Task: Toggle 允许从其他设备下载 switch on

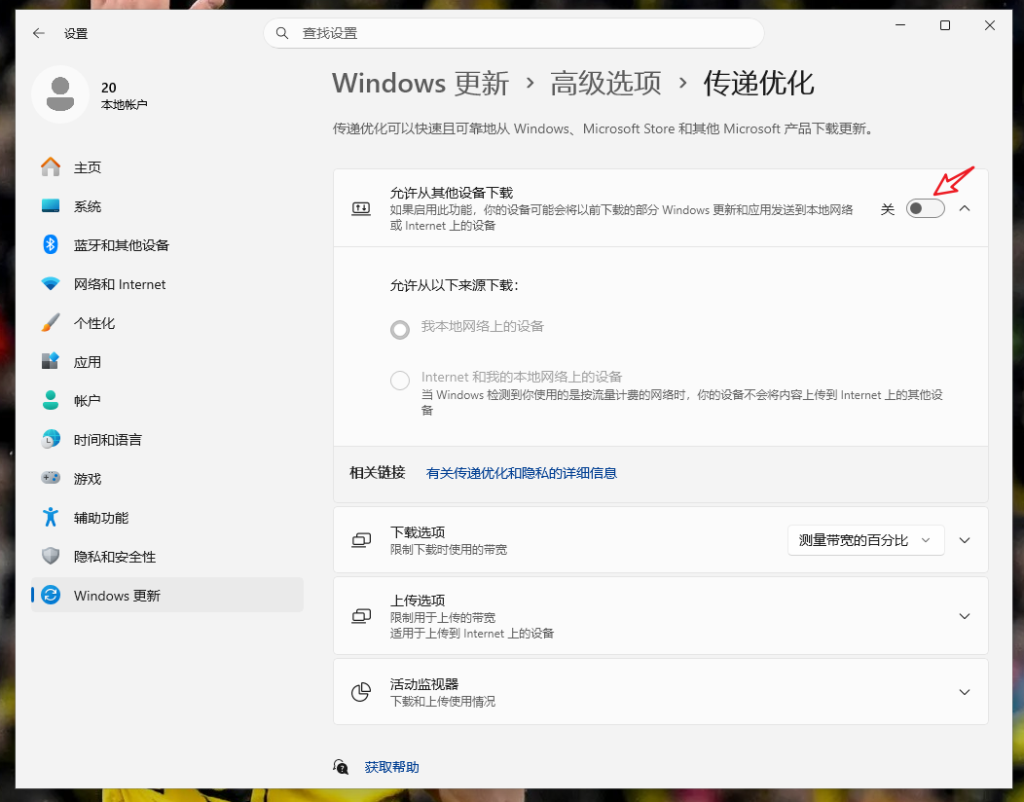Action: coord(925,208)
